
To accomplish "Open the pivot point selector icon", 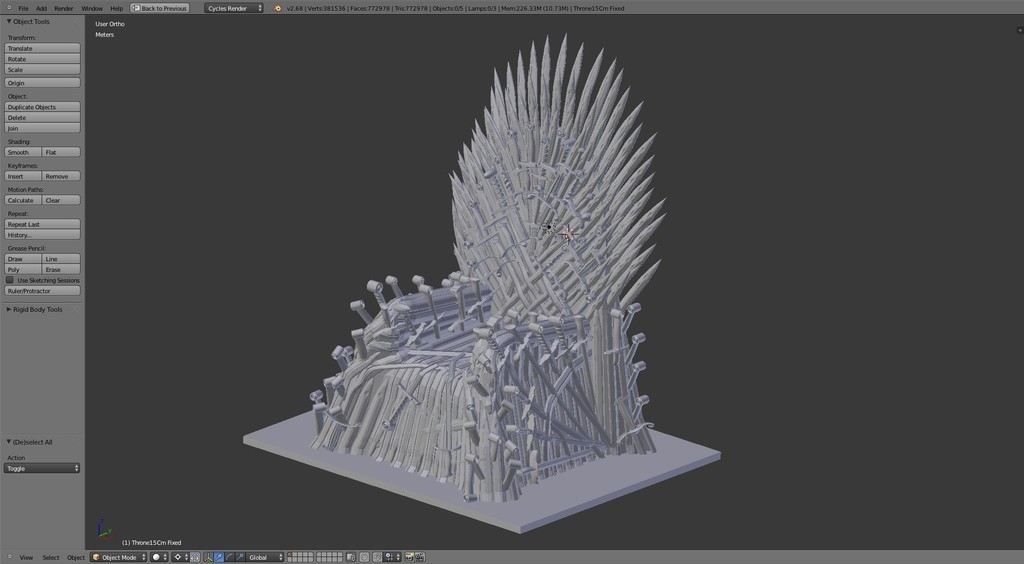I will [178, 557].
